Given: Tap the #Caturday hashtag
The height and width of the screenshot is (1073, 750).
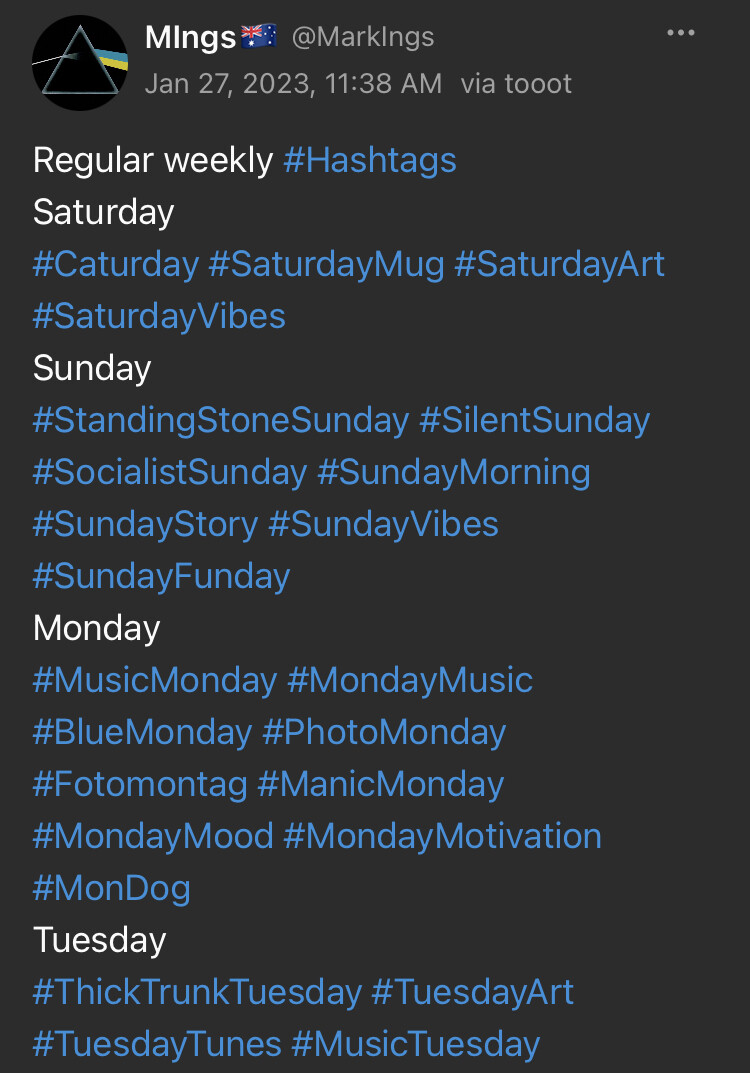Looking at the screenshot, I should [116, 264].
